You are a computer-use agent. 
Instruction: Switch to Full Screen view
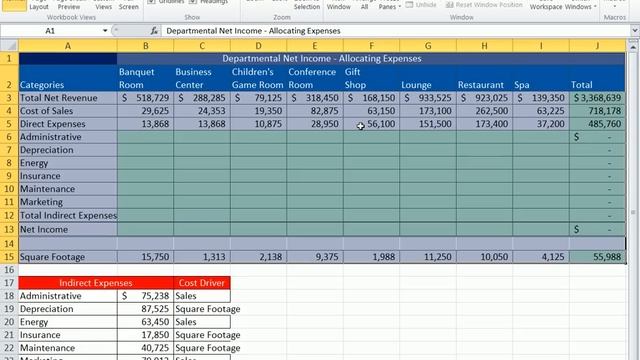point(129,5)
